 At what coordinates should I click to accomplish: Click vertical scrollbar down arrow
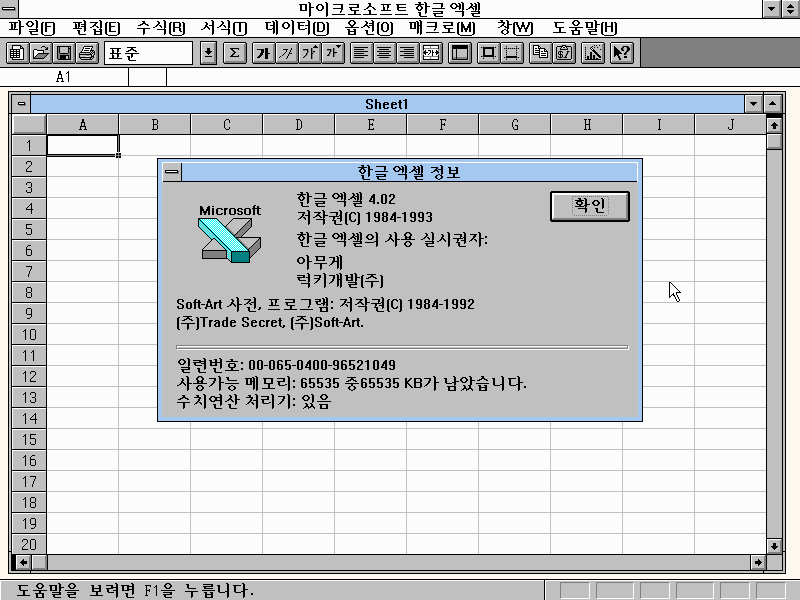[x=774, y=546]
